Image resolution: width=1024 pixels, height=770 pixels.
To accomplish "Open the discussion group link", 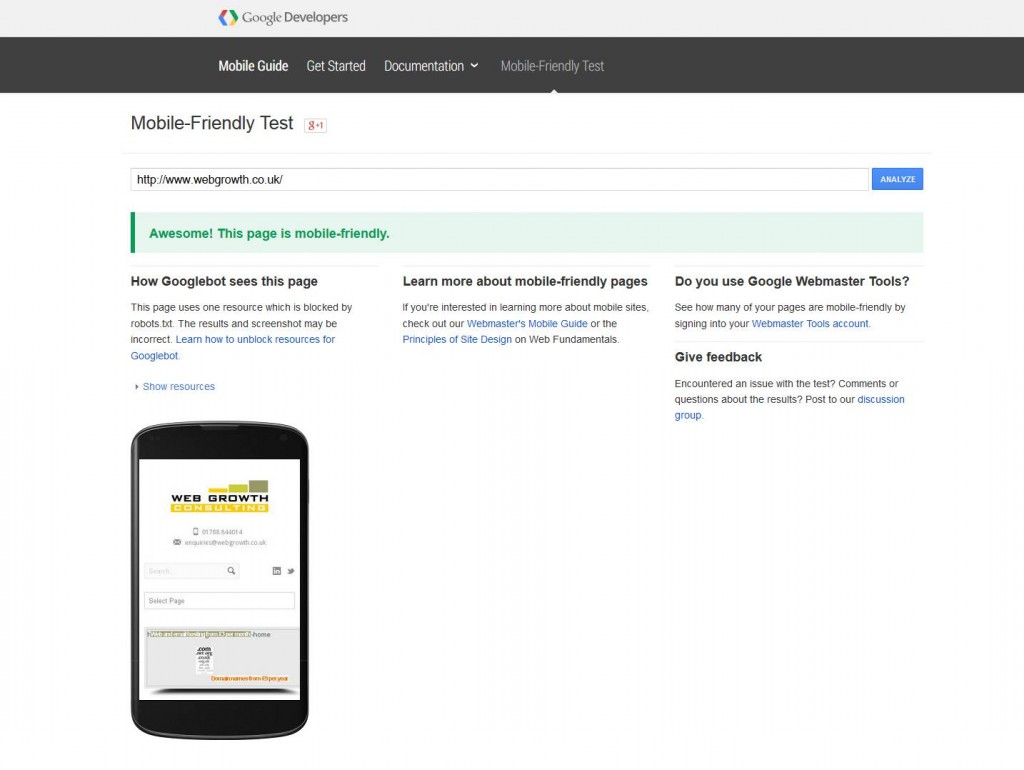I will point(790,407).
